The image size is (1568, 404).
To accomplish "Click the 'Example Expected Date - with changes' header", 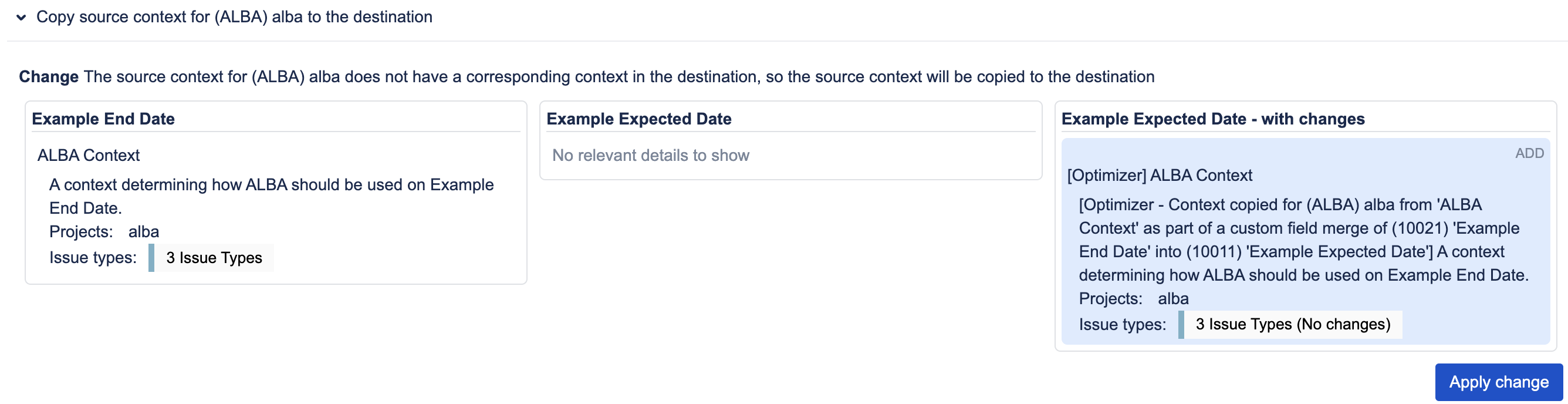I will point(1222,119).
